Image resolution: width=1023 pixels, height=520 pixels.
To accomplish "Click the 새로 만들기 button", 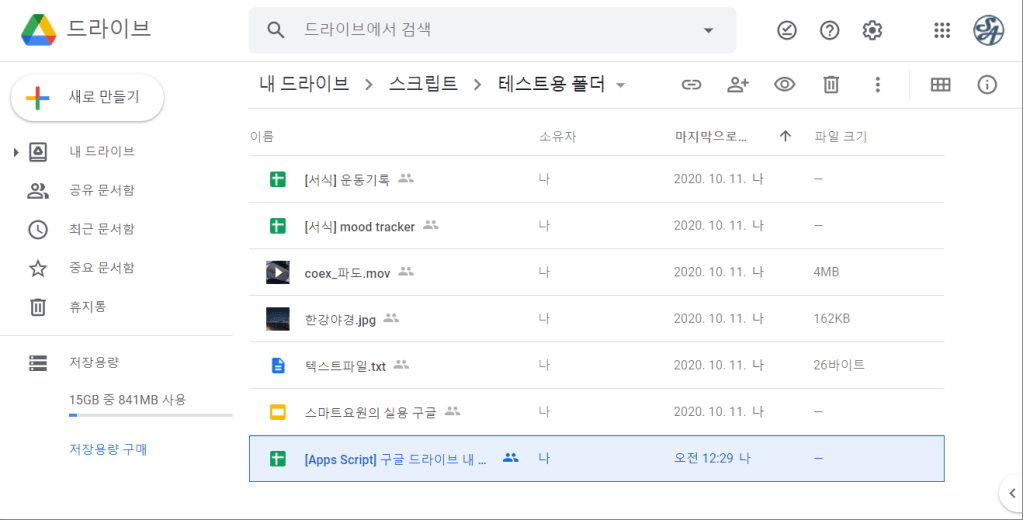I will (88, 97).
